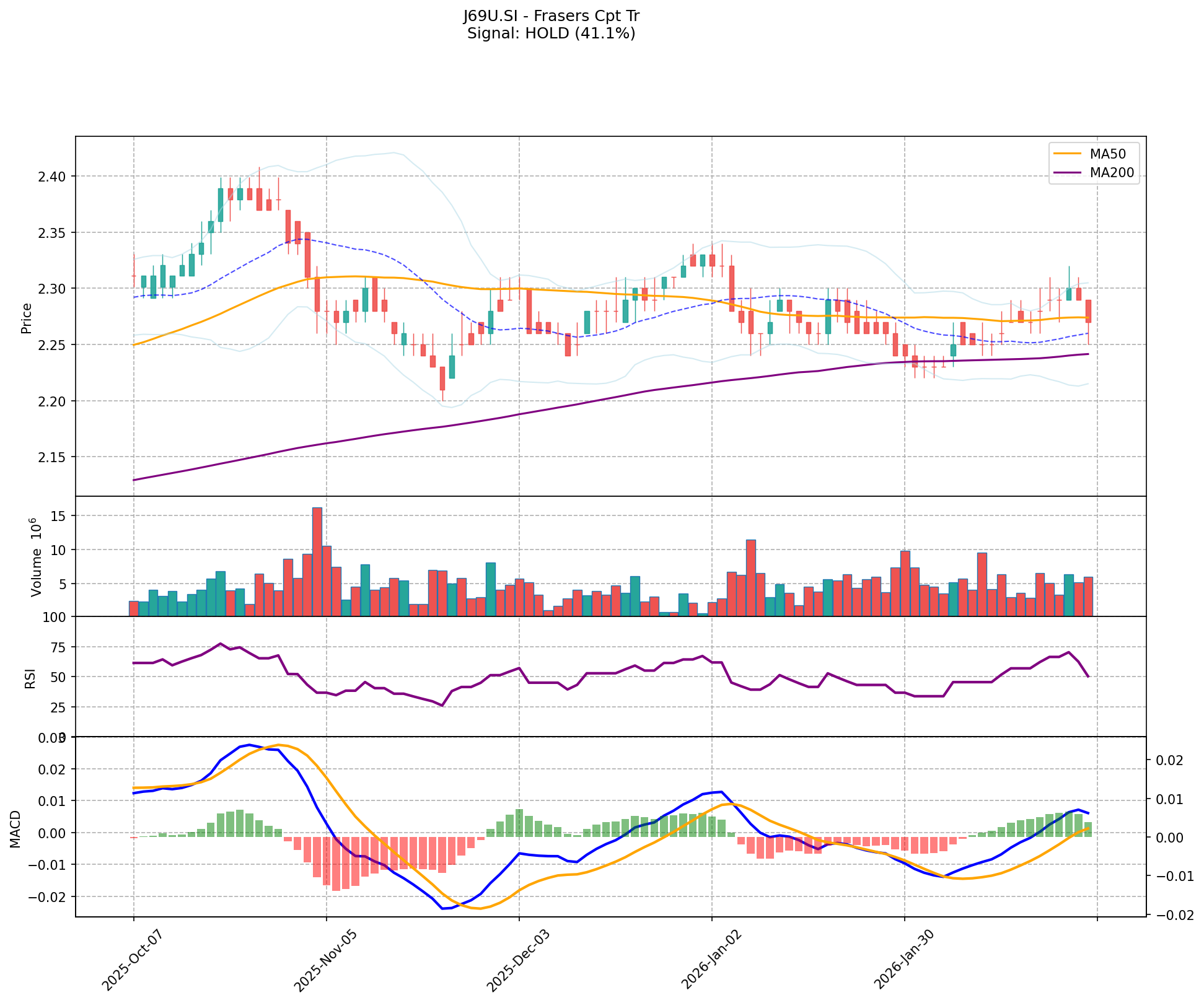
Task: Click the tallest red volume bar
Action: [x=317, y=561]
